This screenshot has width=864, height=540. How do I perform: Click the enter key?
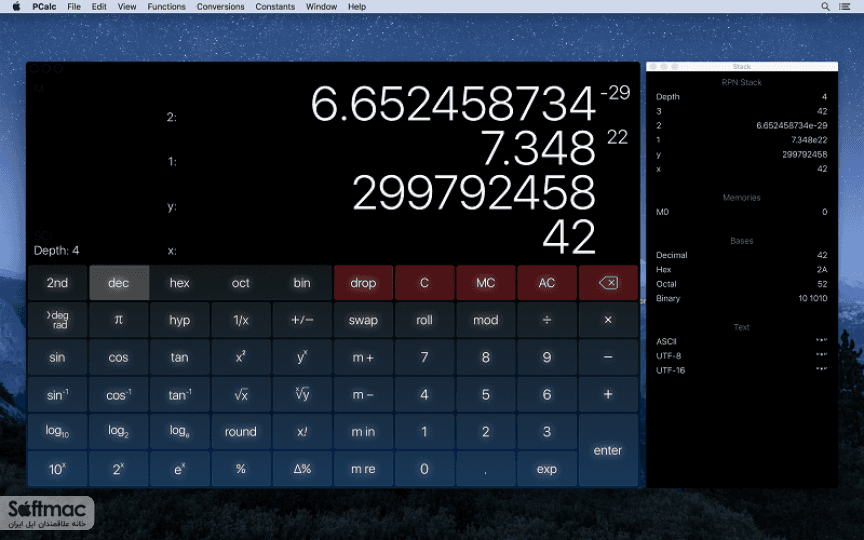click(608, 450)
